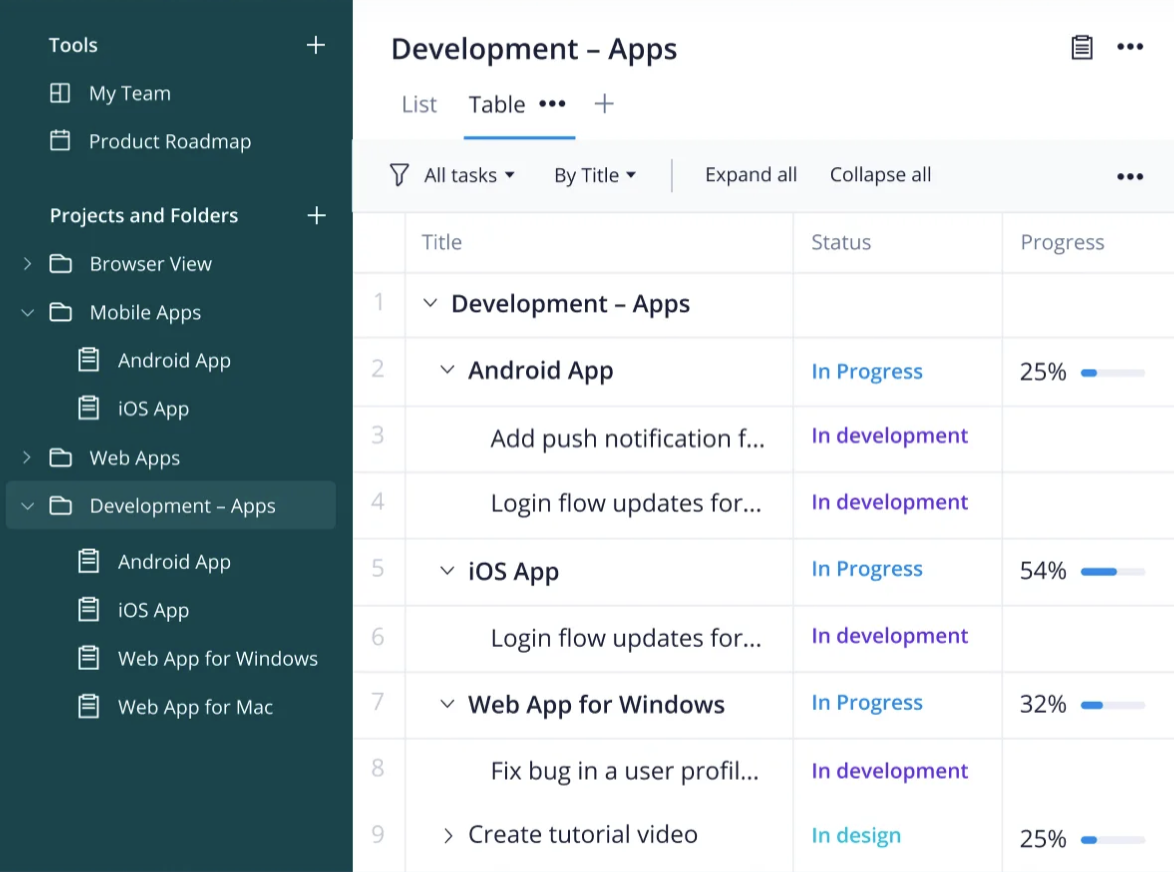Add a new item in Projects and Folders
The height and width of the screenshot is (872, 1174).
[316, 215]
